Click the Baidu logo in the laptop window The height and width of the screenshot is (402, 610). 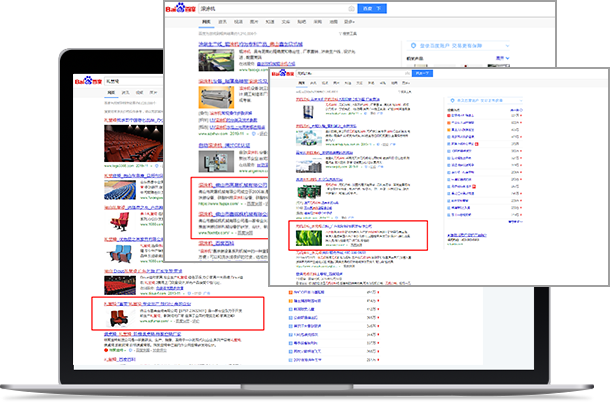coord(80,82)
